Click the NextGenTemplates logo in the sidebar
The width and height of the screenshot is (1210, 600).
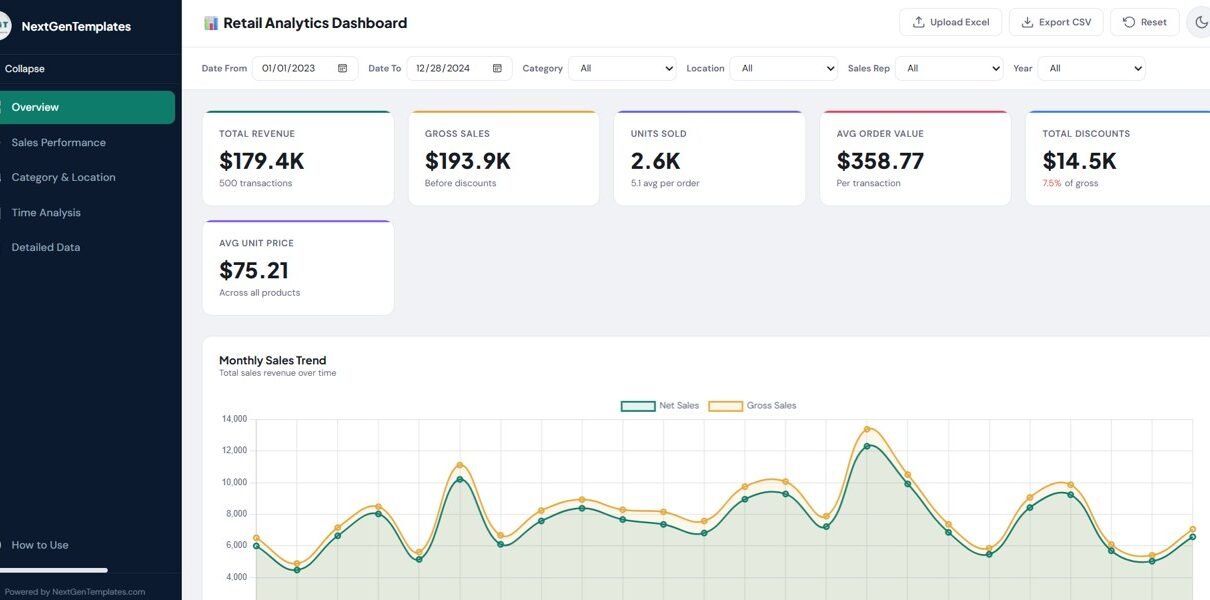click(x=3, y=26)
